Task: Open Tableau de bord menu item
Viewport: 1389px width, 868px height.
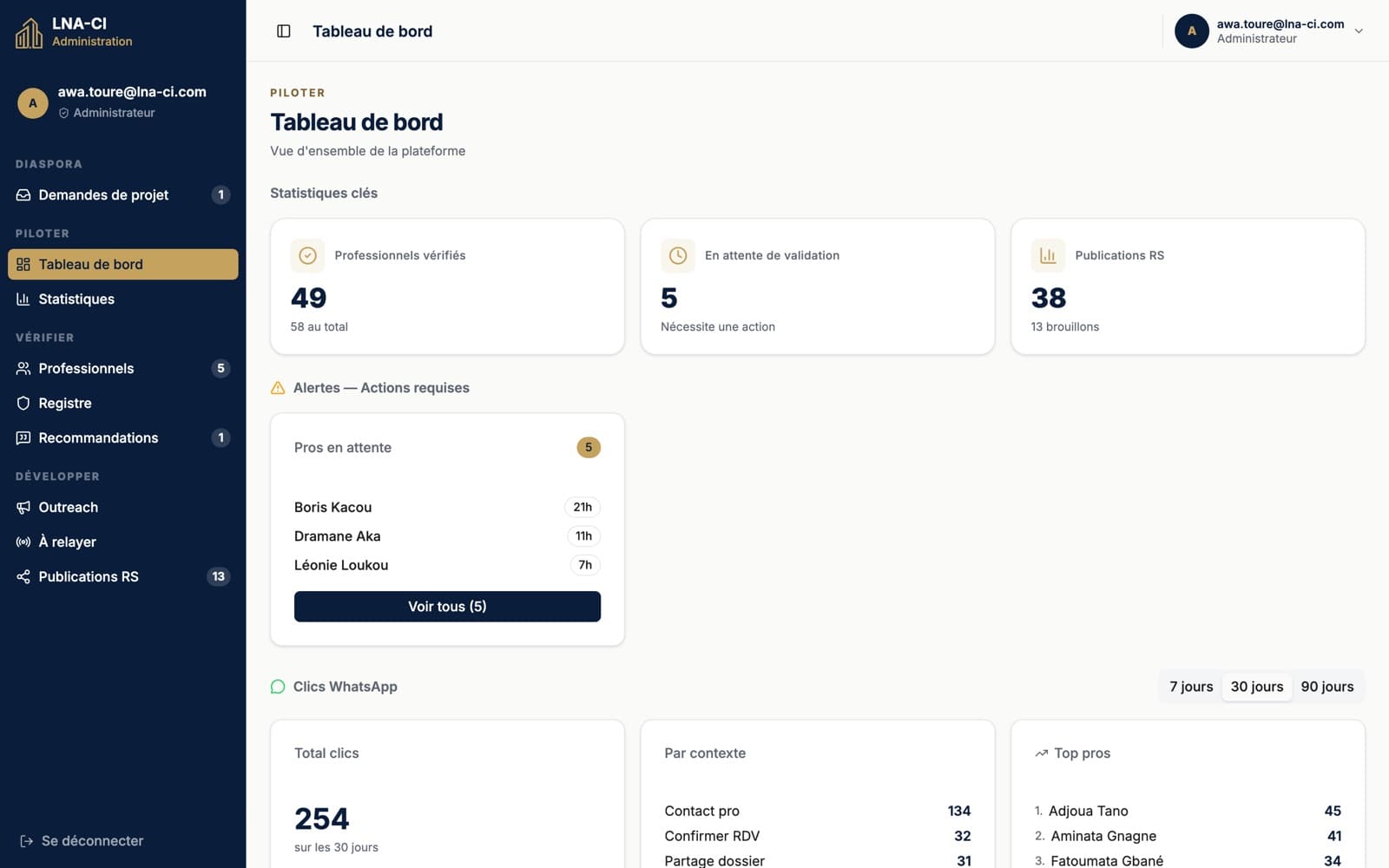Action: [x=122, y=265]
